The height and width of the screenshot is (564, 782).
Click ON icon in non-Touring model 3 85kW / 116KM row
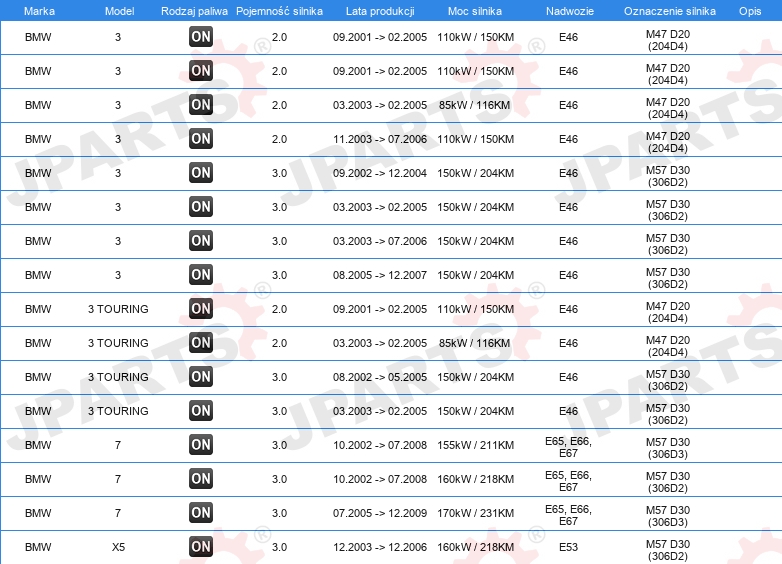[x=201, y=105]
